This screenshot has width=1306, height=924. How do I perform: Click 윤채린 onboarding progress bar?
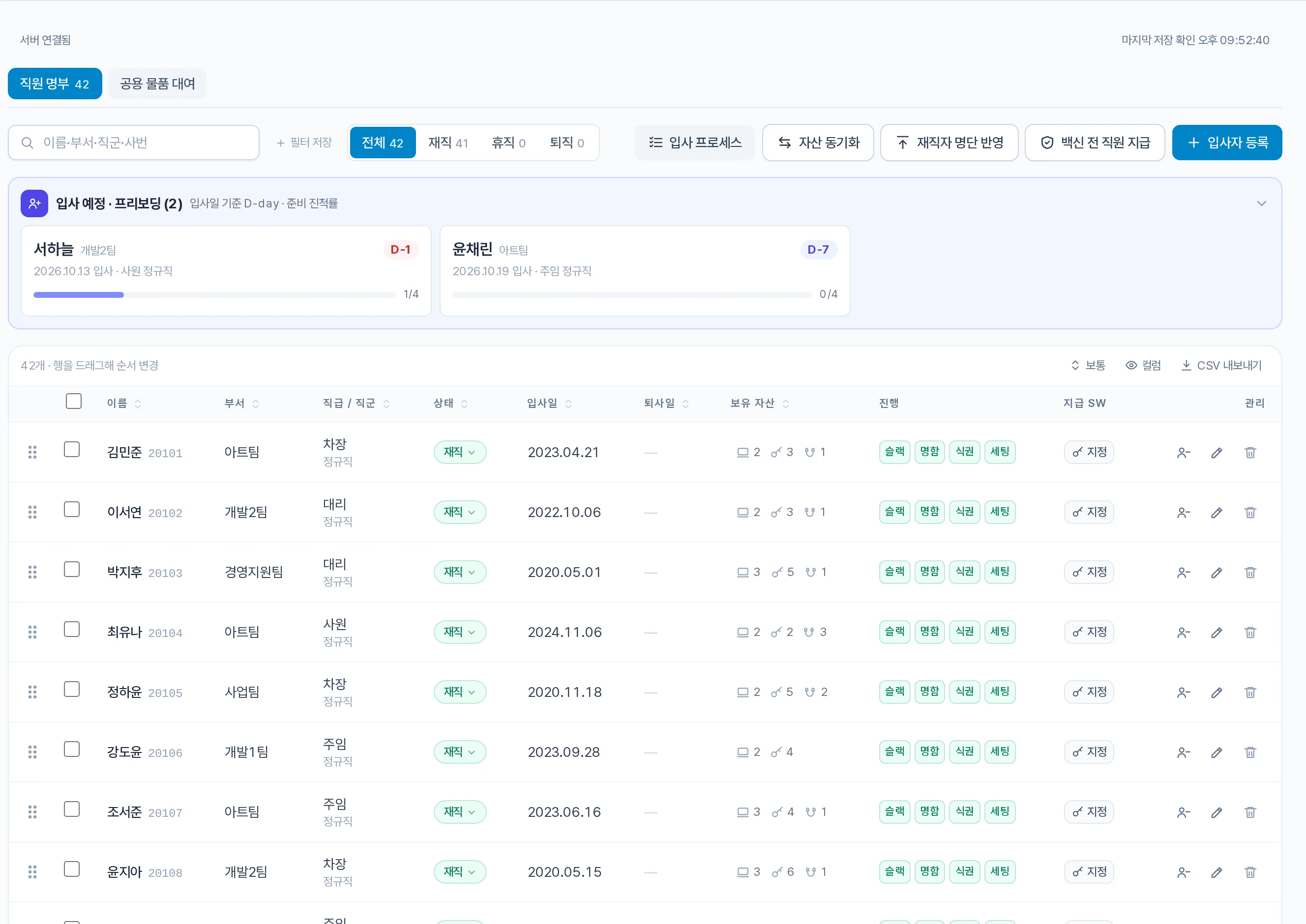(632, 295)
